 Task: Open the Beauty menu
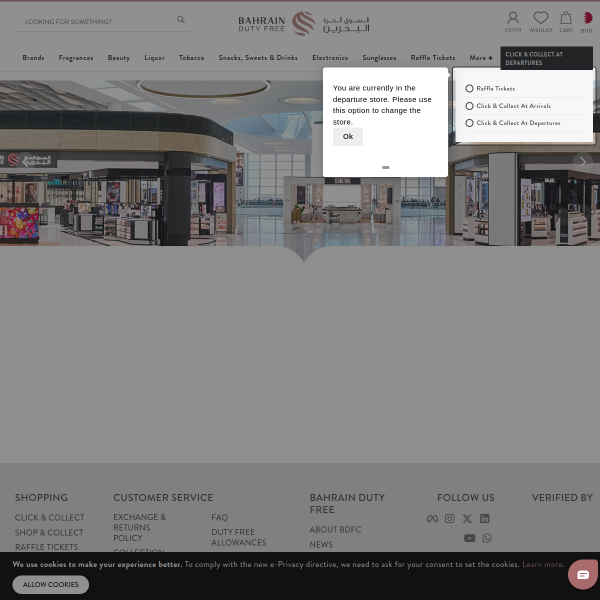119,58
